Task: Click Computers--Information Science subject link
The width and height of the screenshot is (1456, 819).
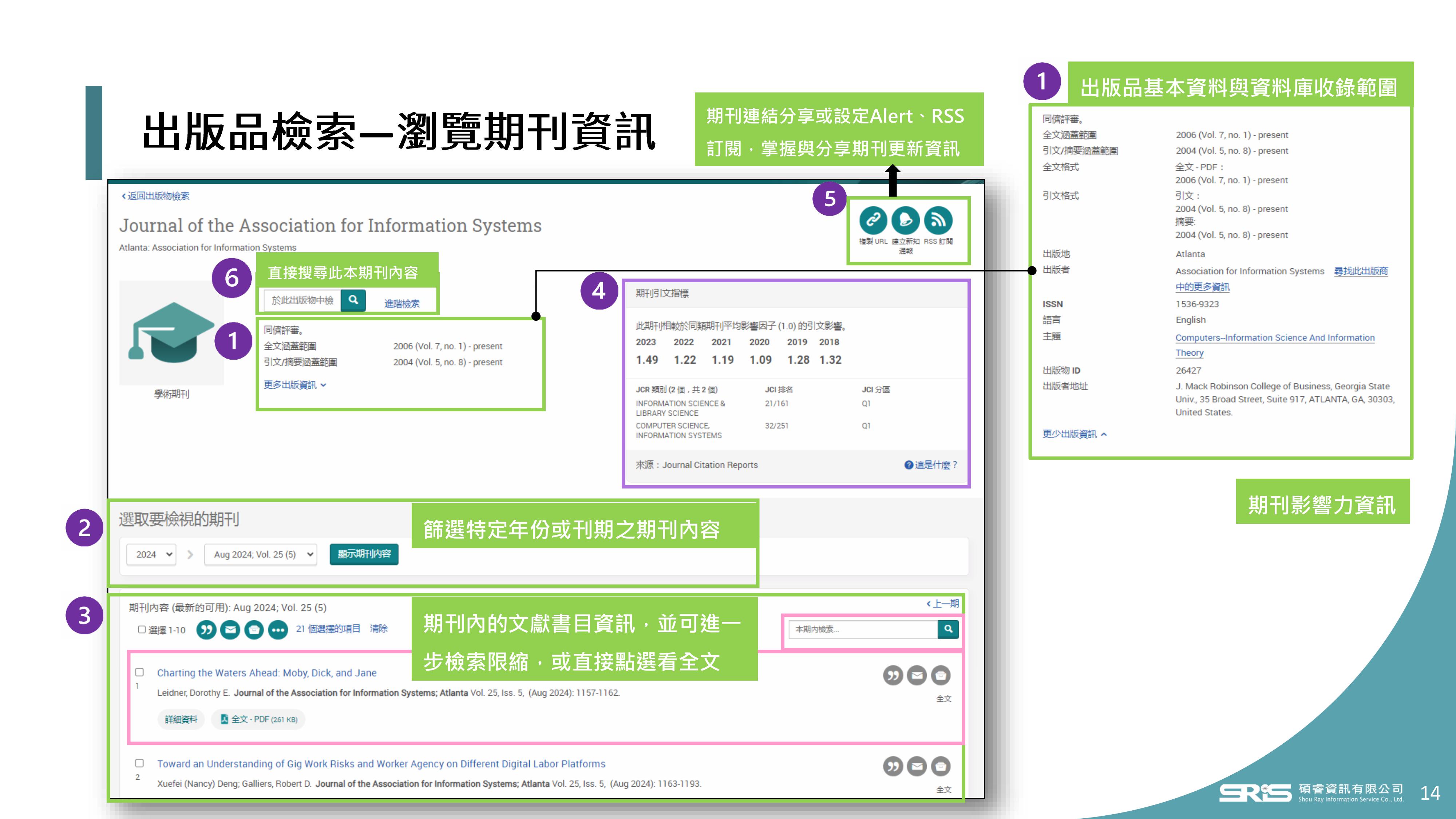Action: [x=1275, y=345]
